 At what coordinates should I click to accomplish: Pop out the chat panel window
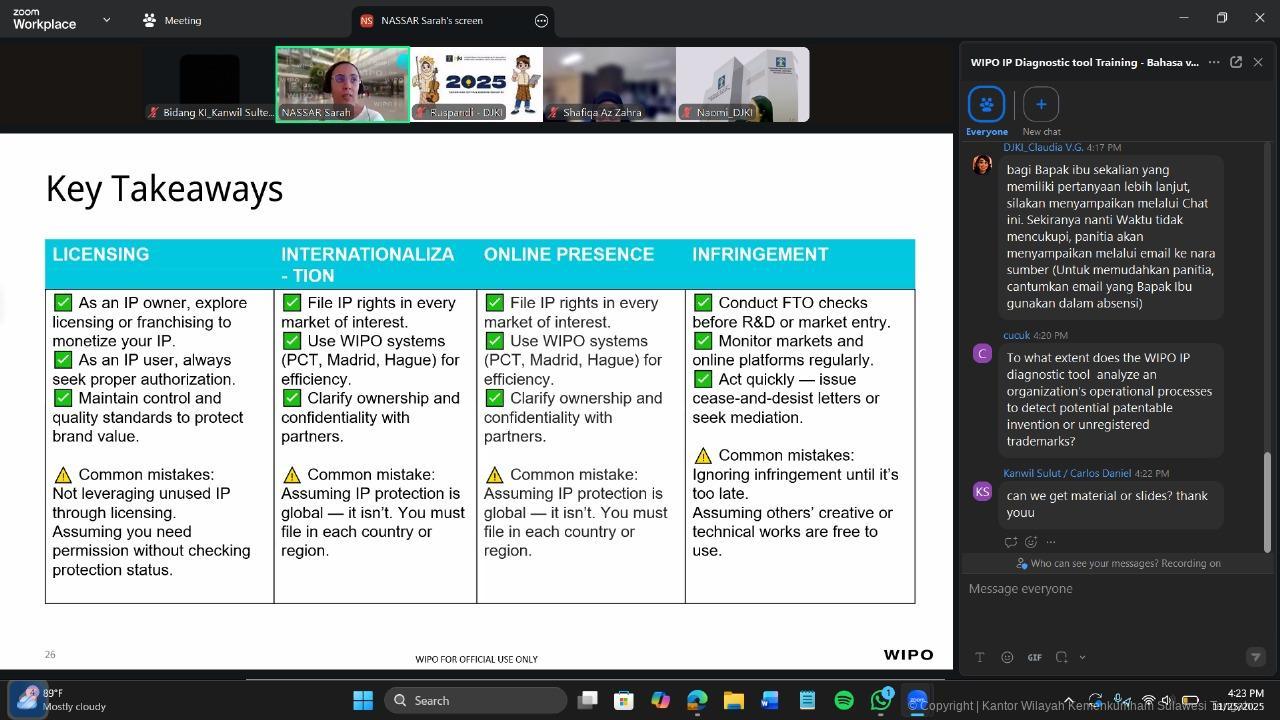[x=1236, y=62]
